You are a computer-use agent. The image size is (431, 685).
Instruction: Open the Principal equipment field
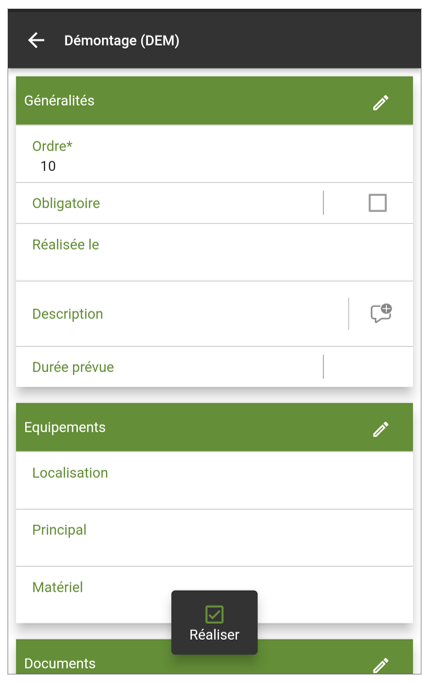(214, 538)
